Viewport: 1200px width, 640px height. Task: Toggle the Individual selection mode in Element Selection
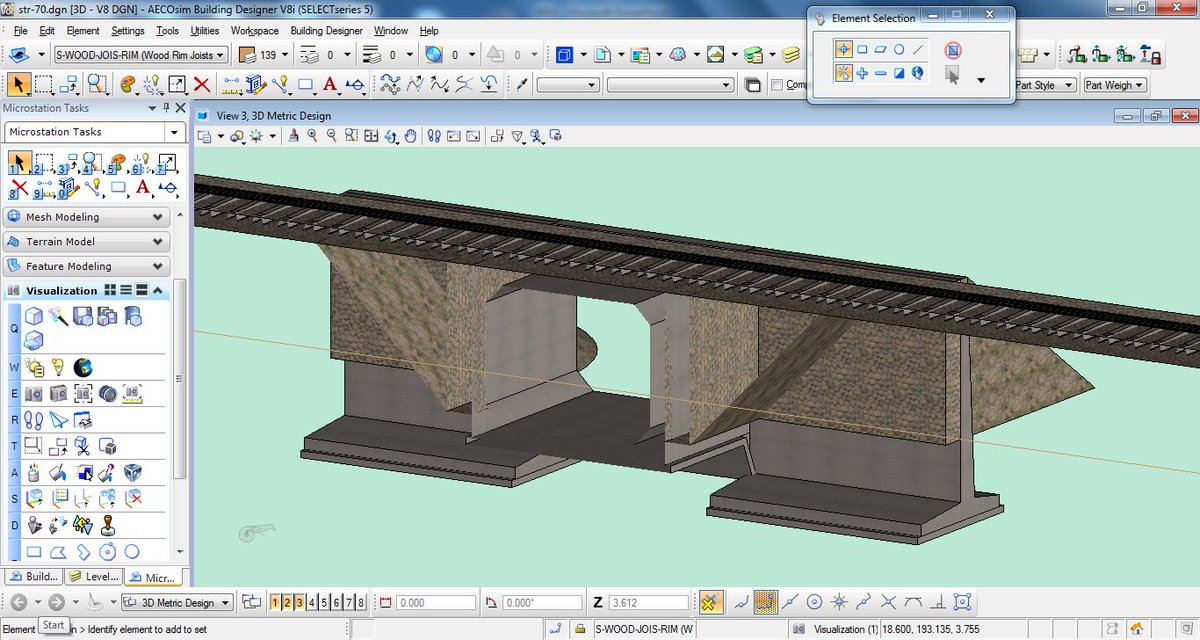tap(843, 48)
